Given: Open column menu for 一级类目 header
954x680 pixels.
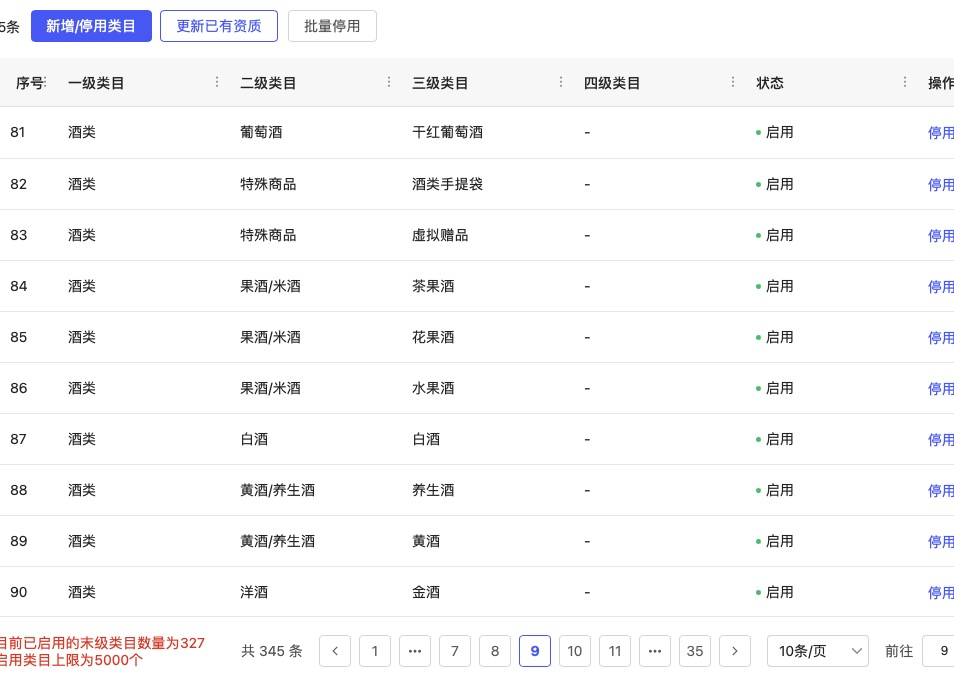Looking at the screenshot, I should click(217, 83).
